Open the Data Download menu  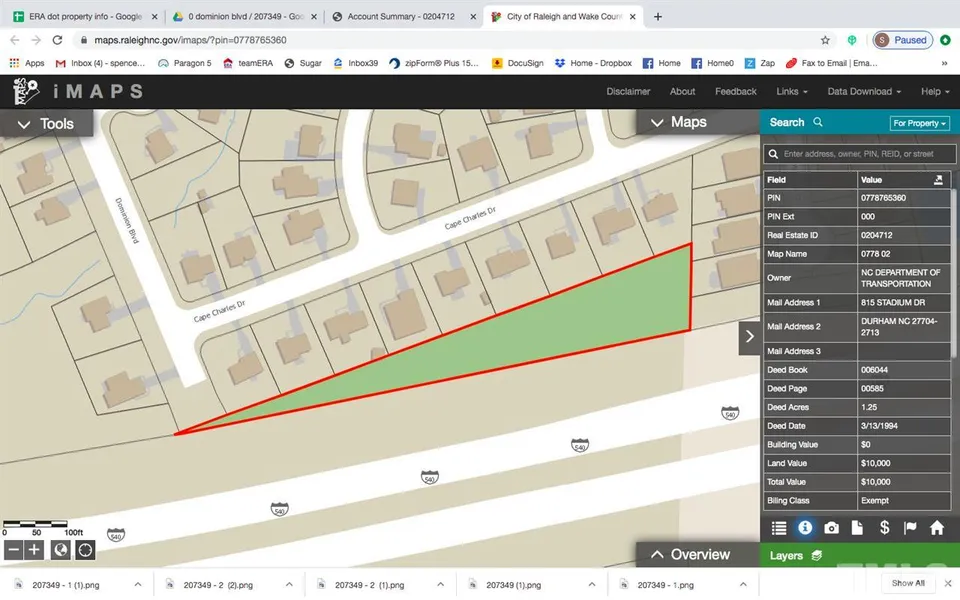(x=864, y=91)
